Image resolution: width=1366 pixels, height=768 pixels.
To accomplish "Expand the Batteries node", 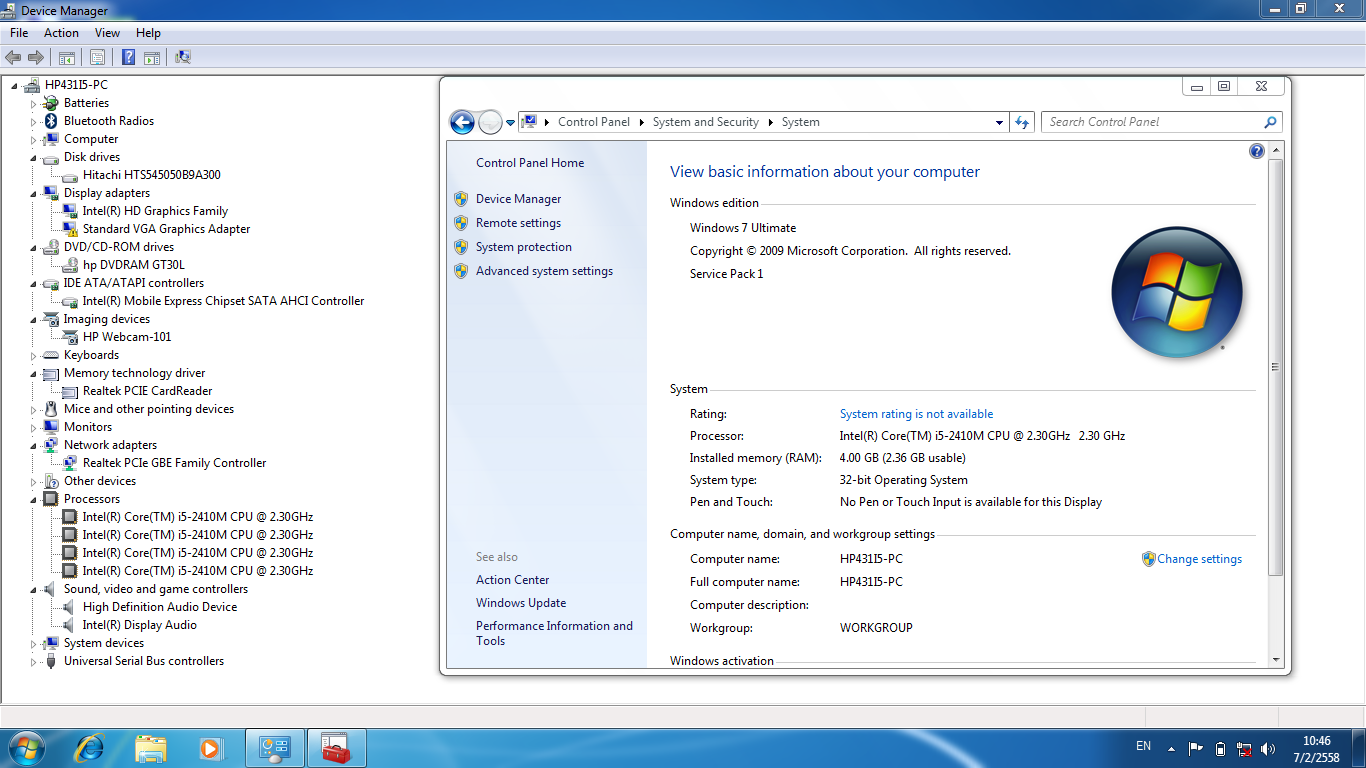I will pos(33,103).
